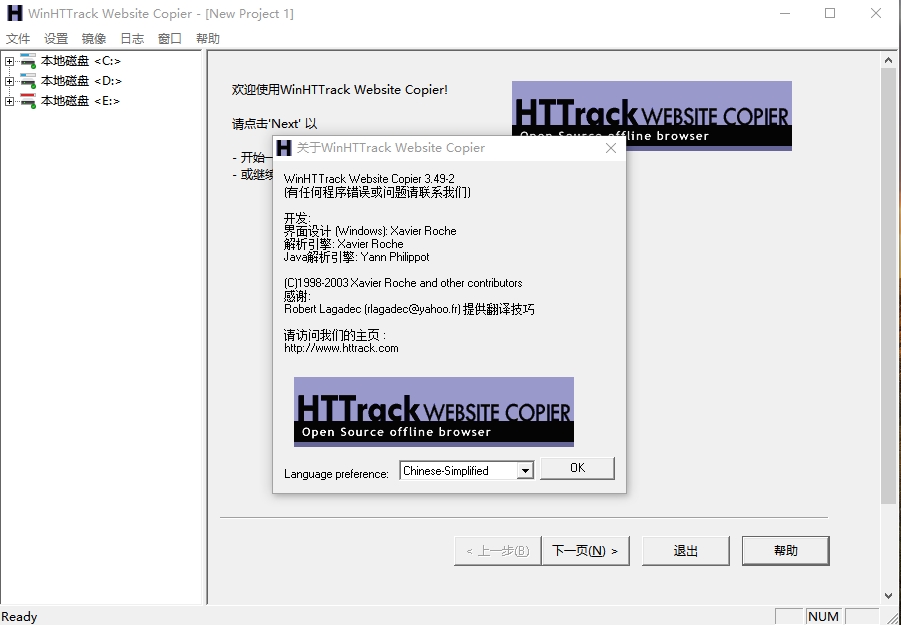Click the main window HTTrack app icon
The image size is (901, 625).
[14, 13]
